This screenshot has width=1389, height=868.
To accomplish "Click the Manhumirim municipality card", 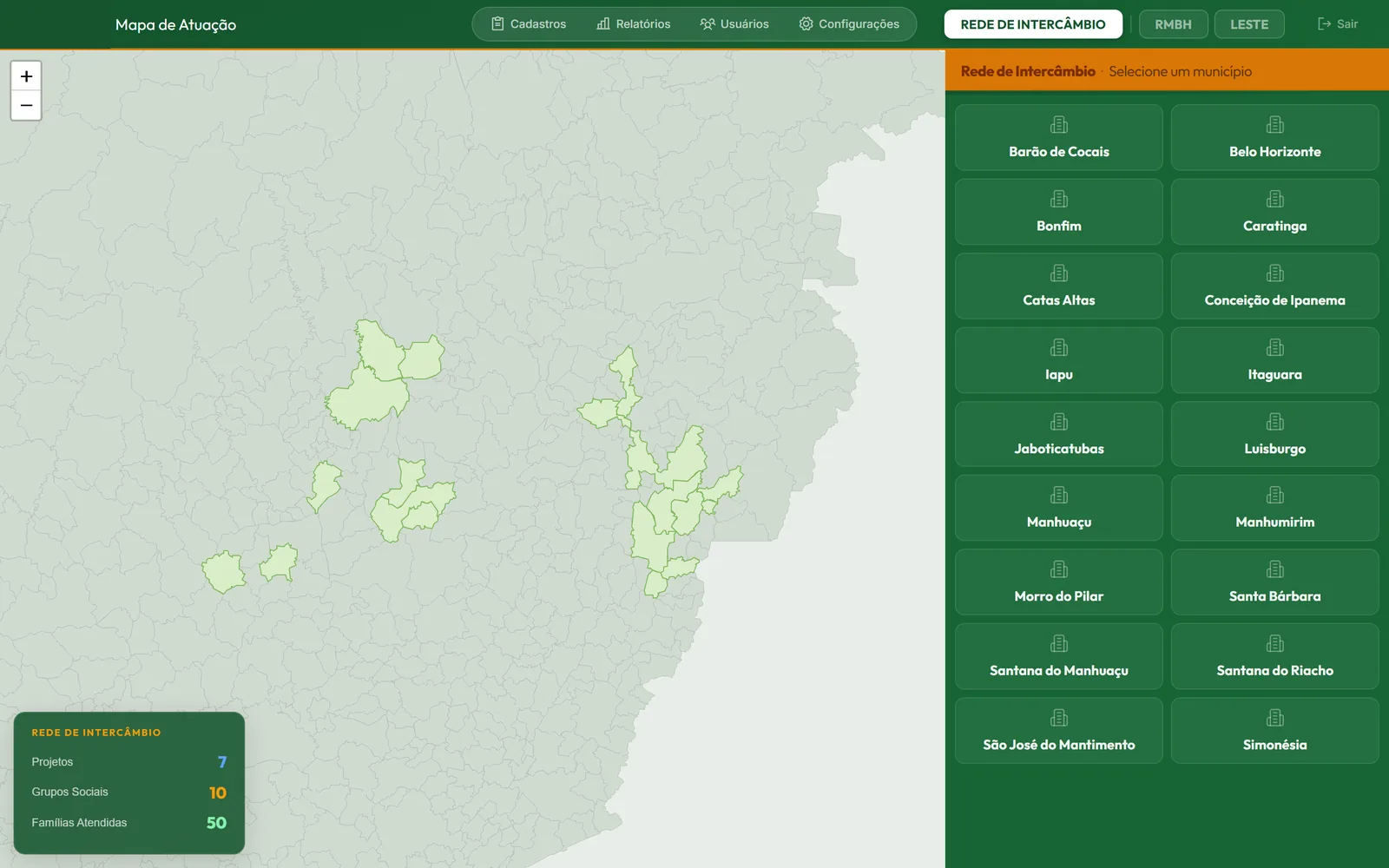I will pos(1274,508).
